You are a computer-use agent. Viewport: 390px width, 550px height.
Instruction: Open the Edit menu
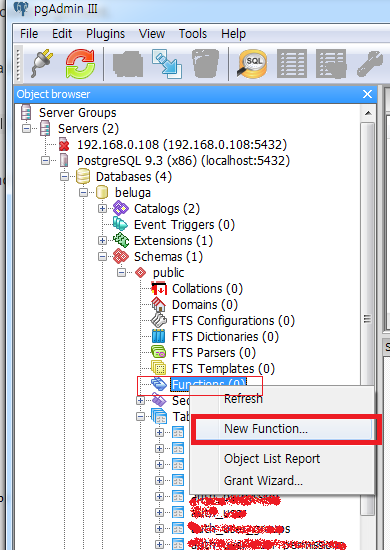pos(62,34)
